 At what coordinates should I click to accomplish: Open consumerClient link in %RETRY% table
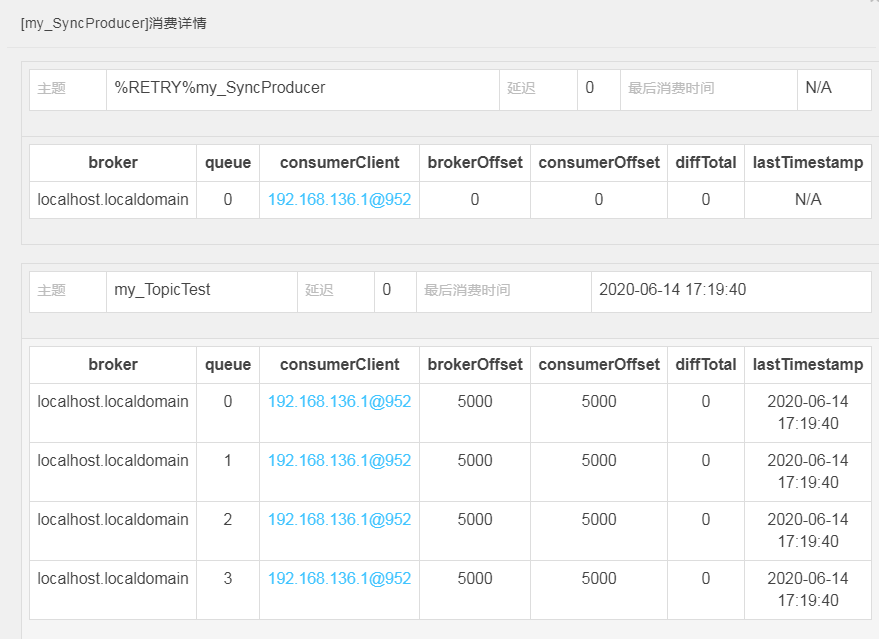pyautogui.click(x=339, y=200)
